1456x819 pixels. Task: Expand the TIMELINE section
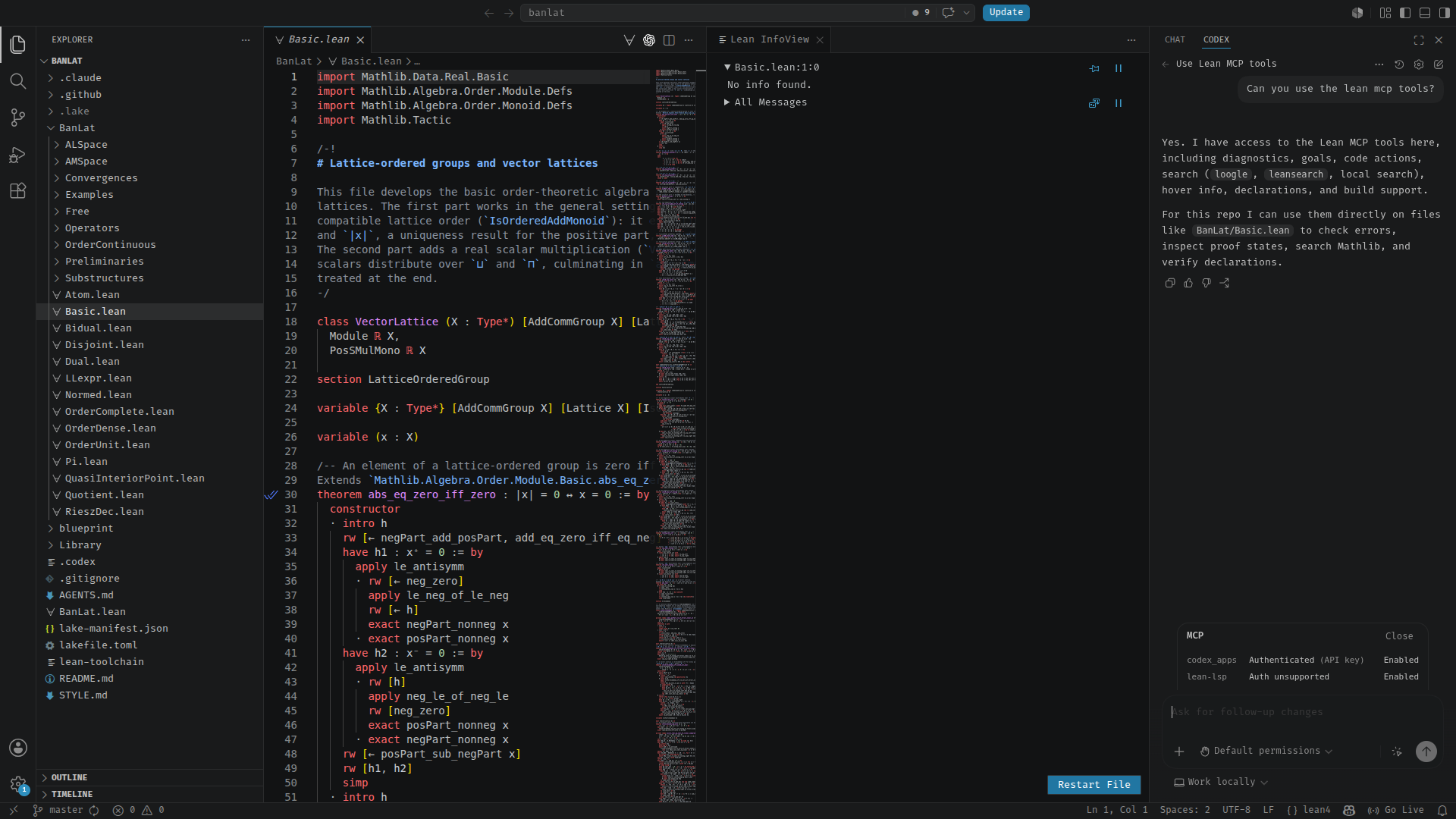(72, 795)
